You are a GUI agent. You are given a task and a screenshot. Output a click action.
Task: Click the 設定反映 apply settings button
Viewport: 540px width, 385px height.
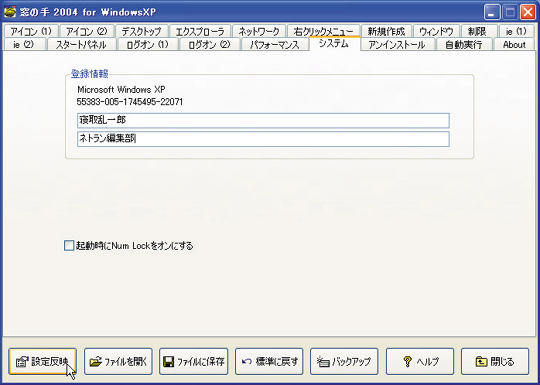coord(43,361)
